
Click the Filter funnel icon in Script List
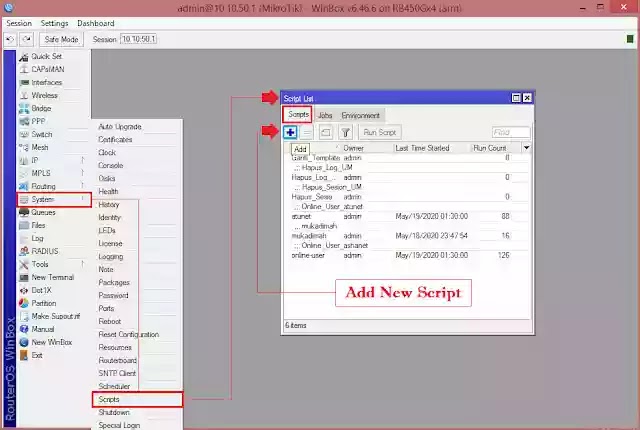pyautogui.click(x=345, y=133)
